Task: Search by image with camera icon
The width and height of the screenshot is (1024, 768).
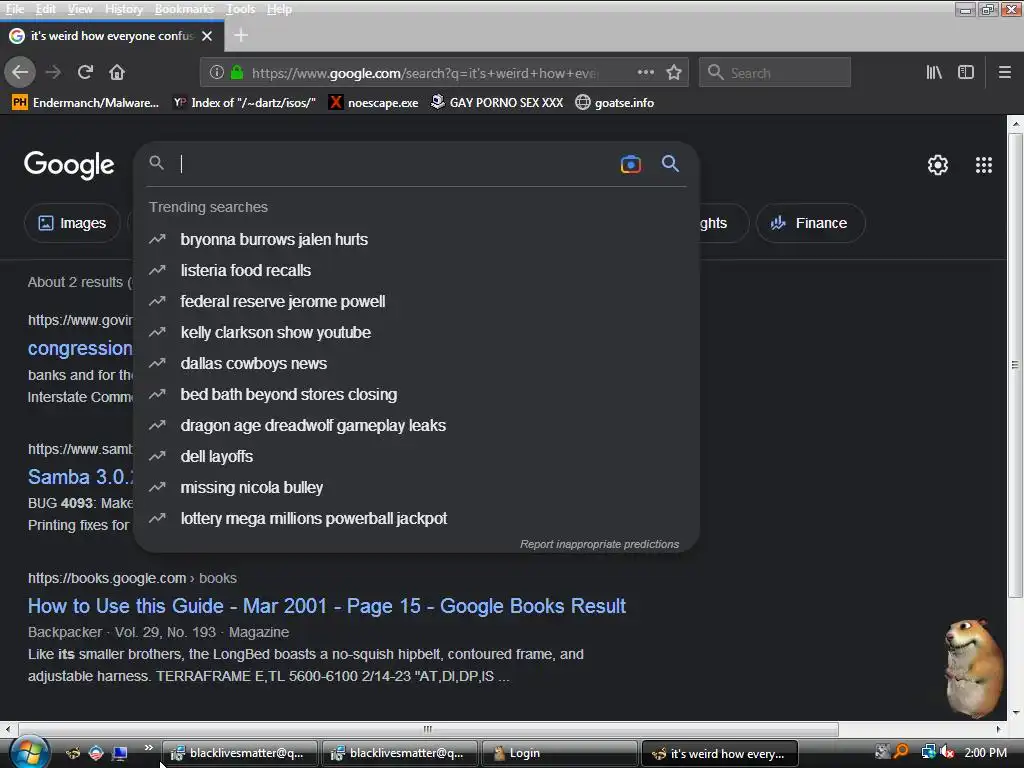Action: pyautogui.click(x=630, y=164)
